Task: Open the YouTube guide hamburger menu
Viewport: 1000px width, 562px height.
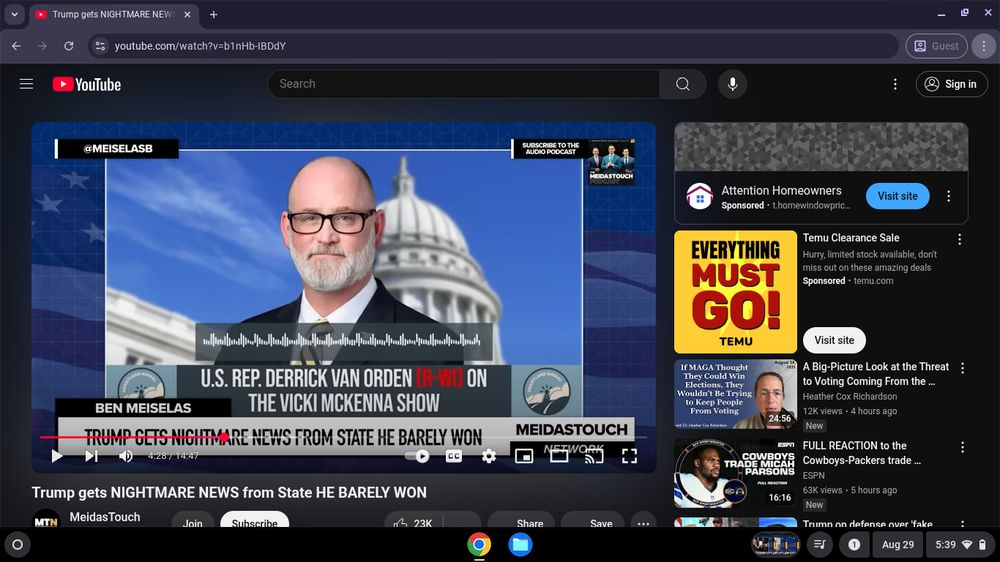Action: (26, 84)
